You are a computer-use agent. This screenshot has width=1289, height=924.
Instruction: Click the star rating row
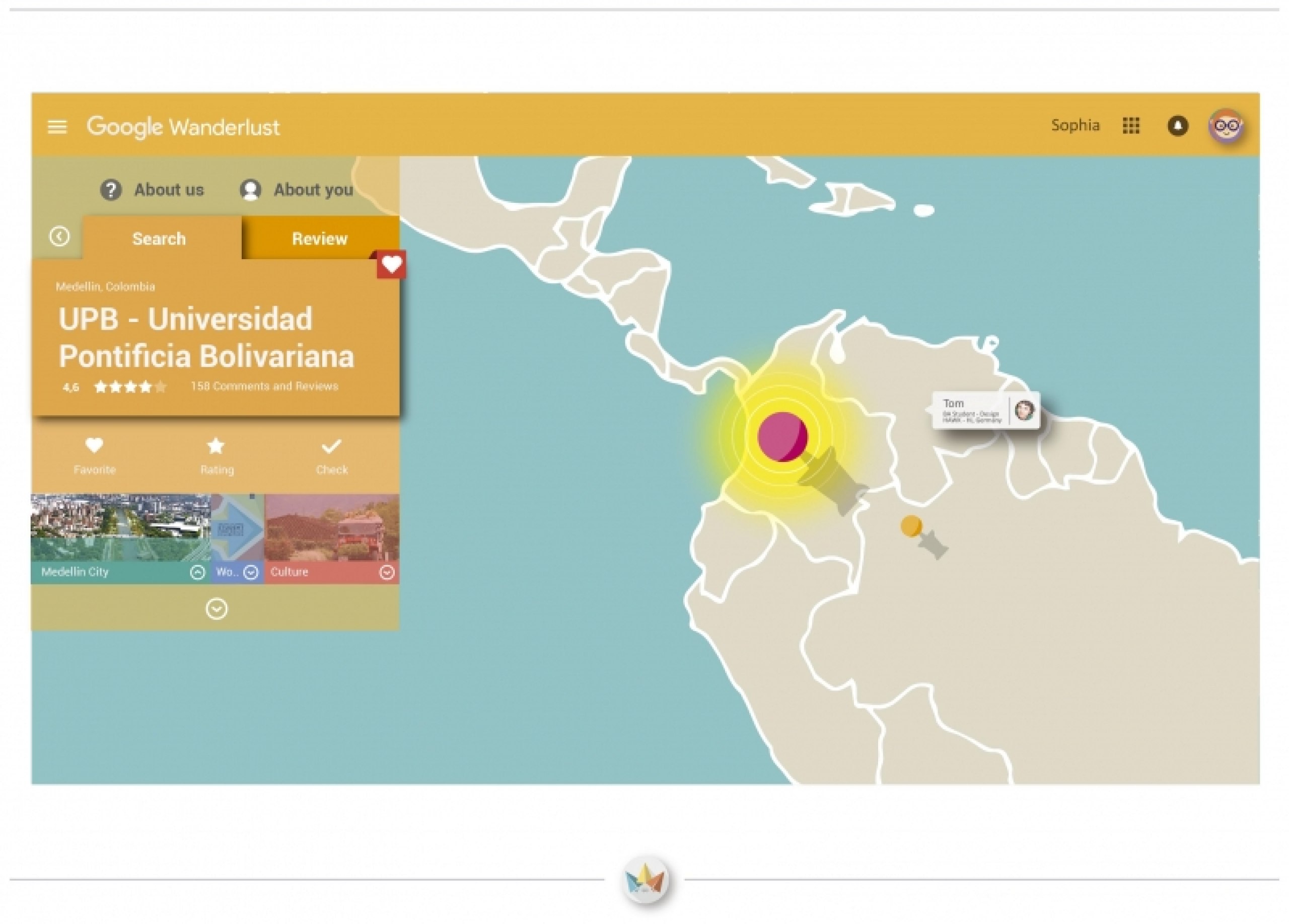tap(131, 388)
